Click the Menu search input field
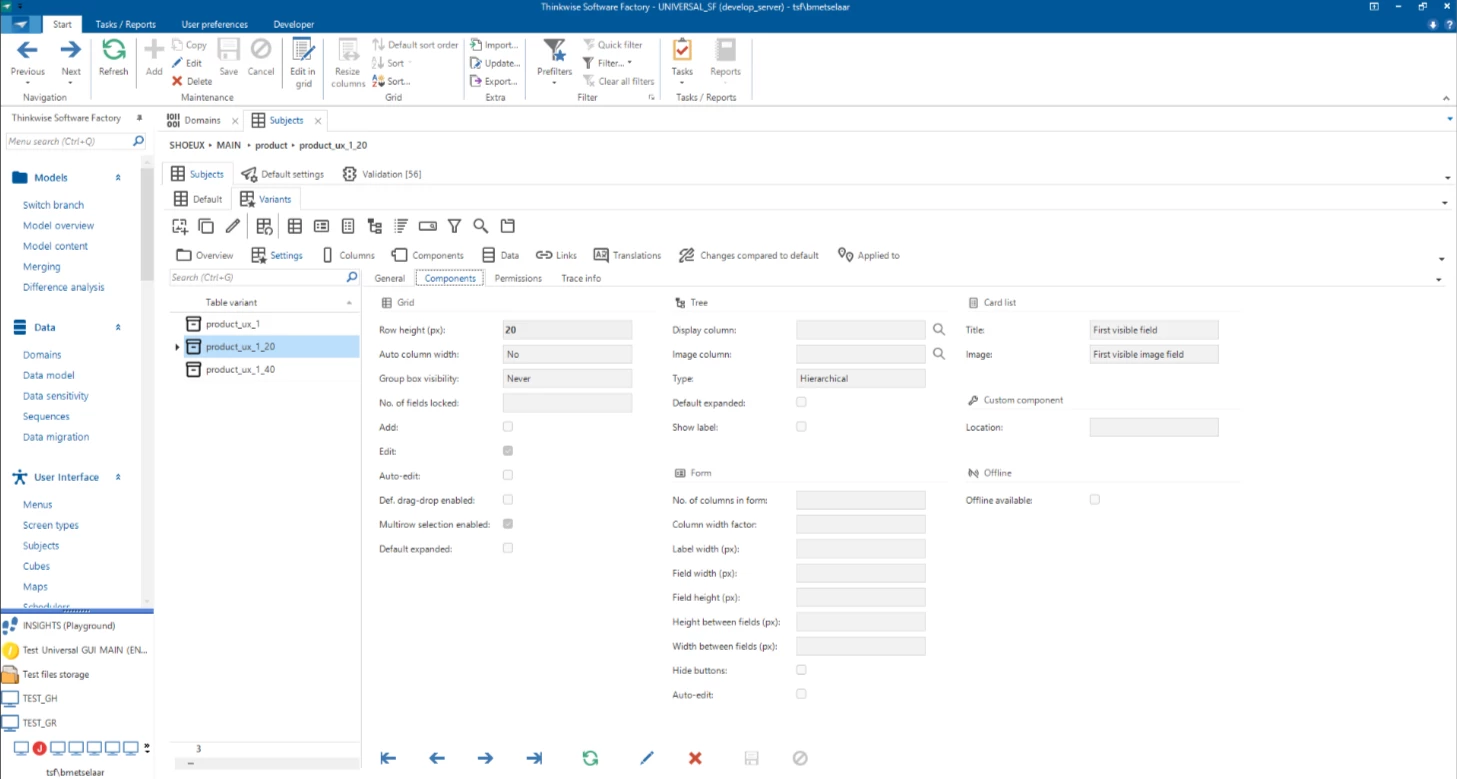1457x779 pixels. click(67, 142)
